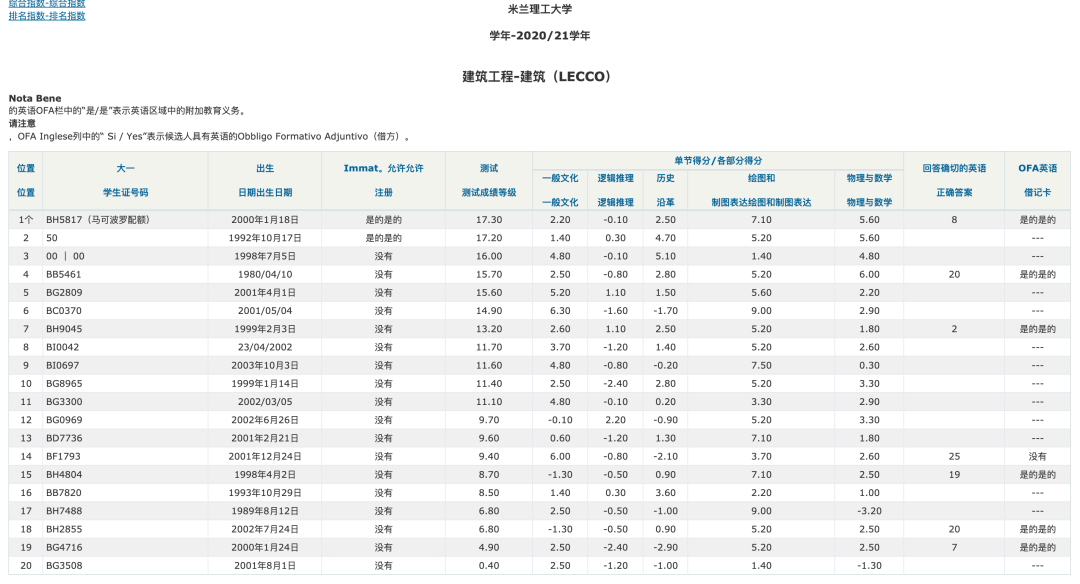Viewport: 1080px width, 584px height.
Task: Click test score 17.30
Action: click(489, 220)
